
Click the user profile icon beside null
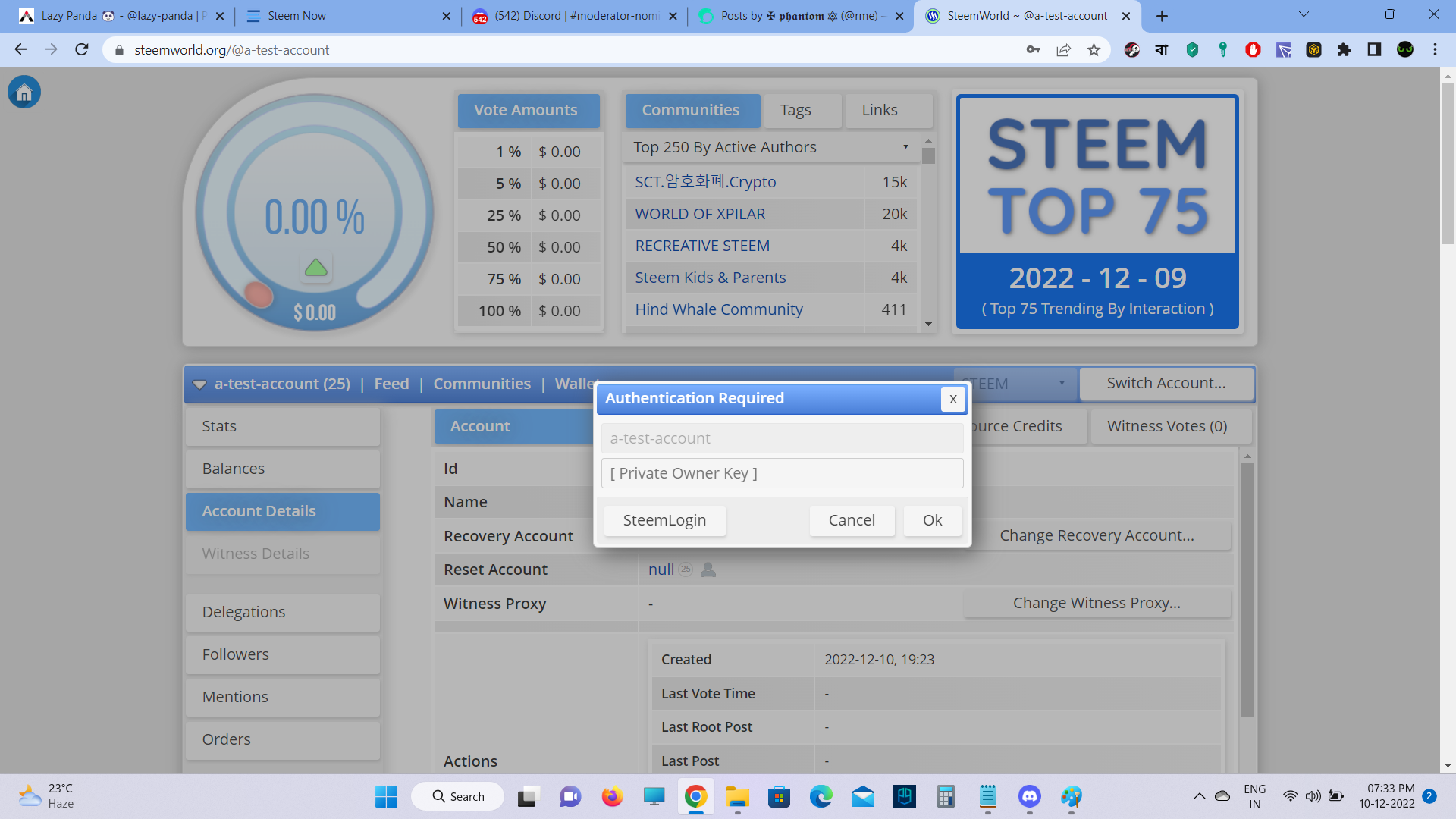(708, 570)
